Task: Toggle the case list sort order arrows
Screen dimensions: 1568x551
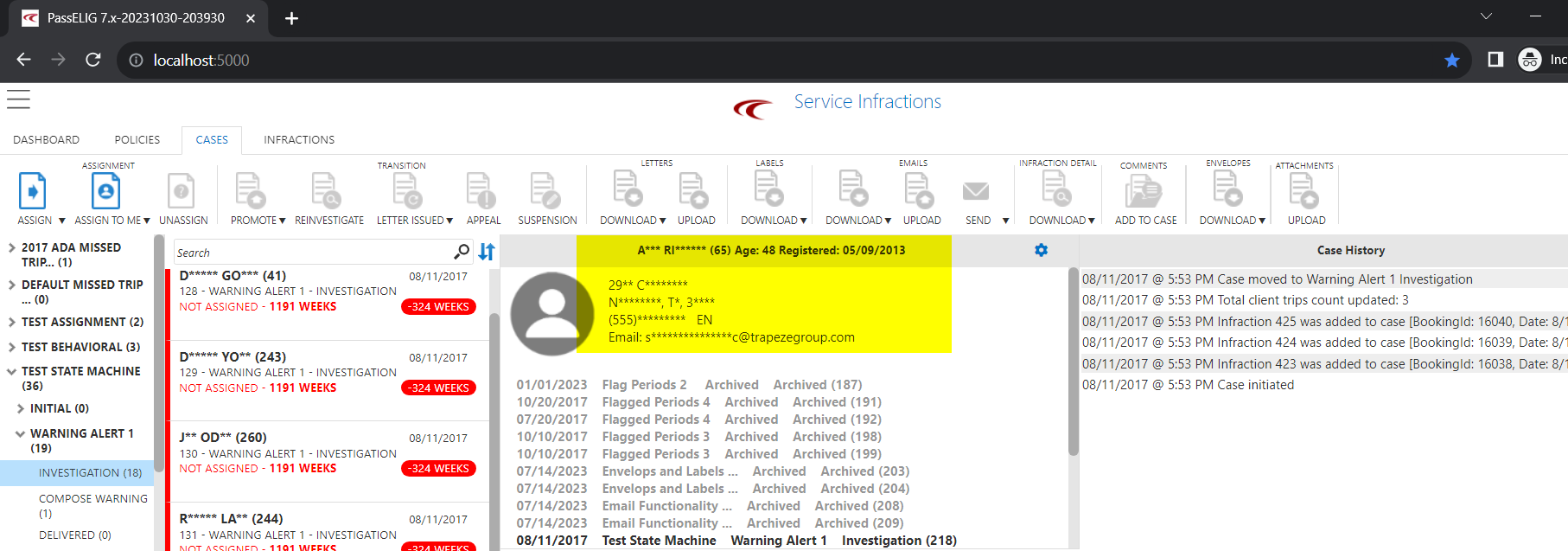Action: point(487,252)
